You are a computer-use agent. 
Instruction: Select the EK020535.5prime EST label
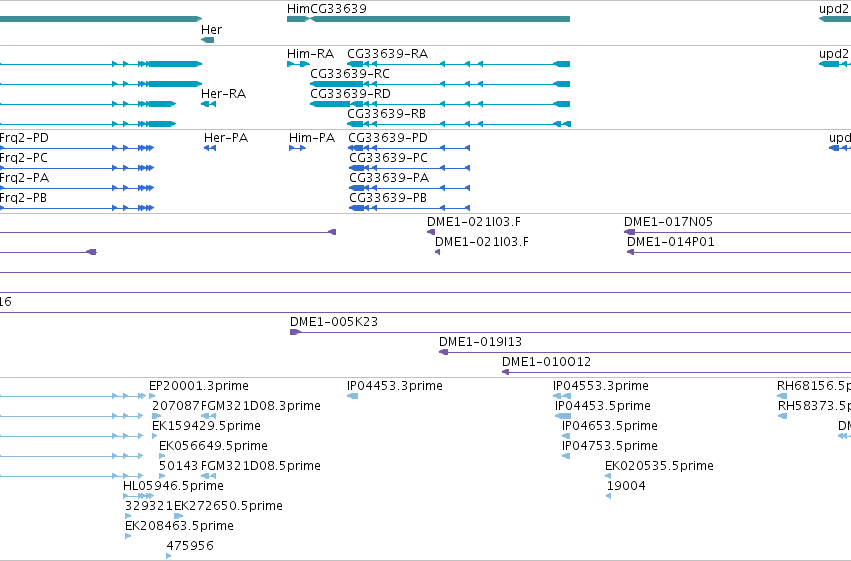pyautogui.click(x=659, y=466)
